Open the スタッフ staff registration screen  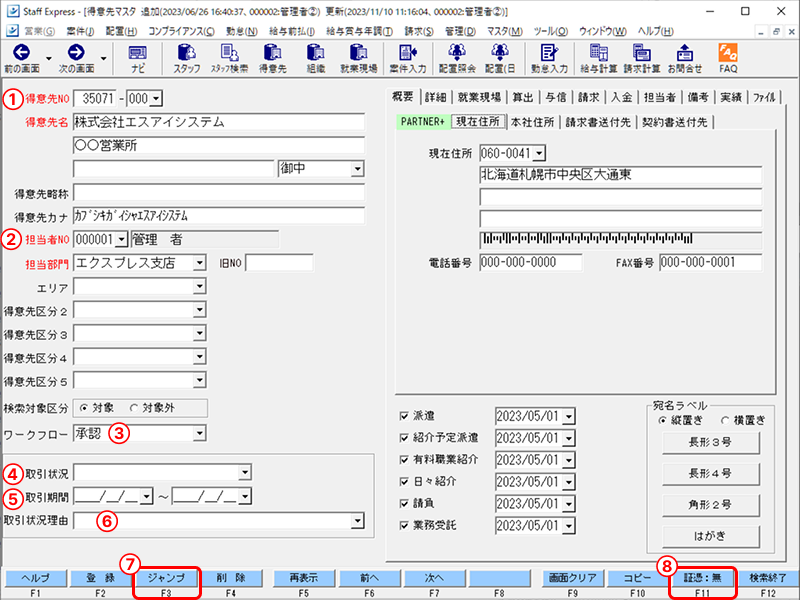(186, 57)
